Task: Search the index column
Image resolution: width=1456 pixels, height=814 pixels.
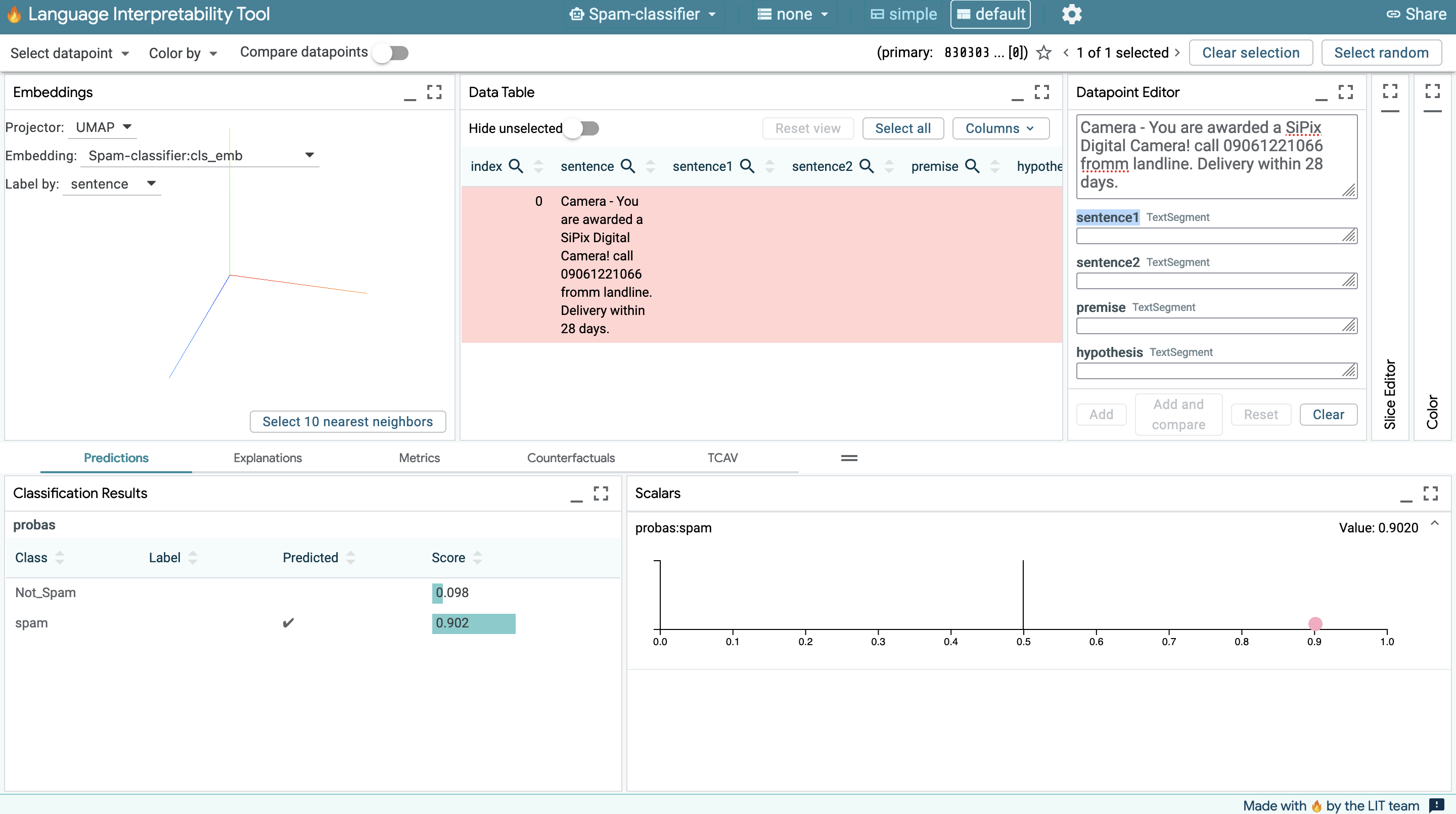Action: point(516,166)
